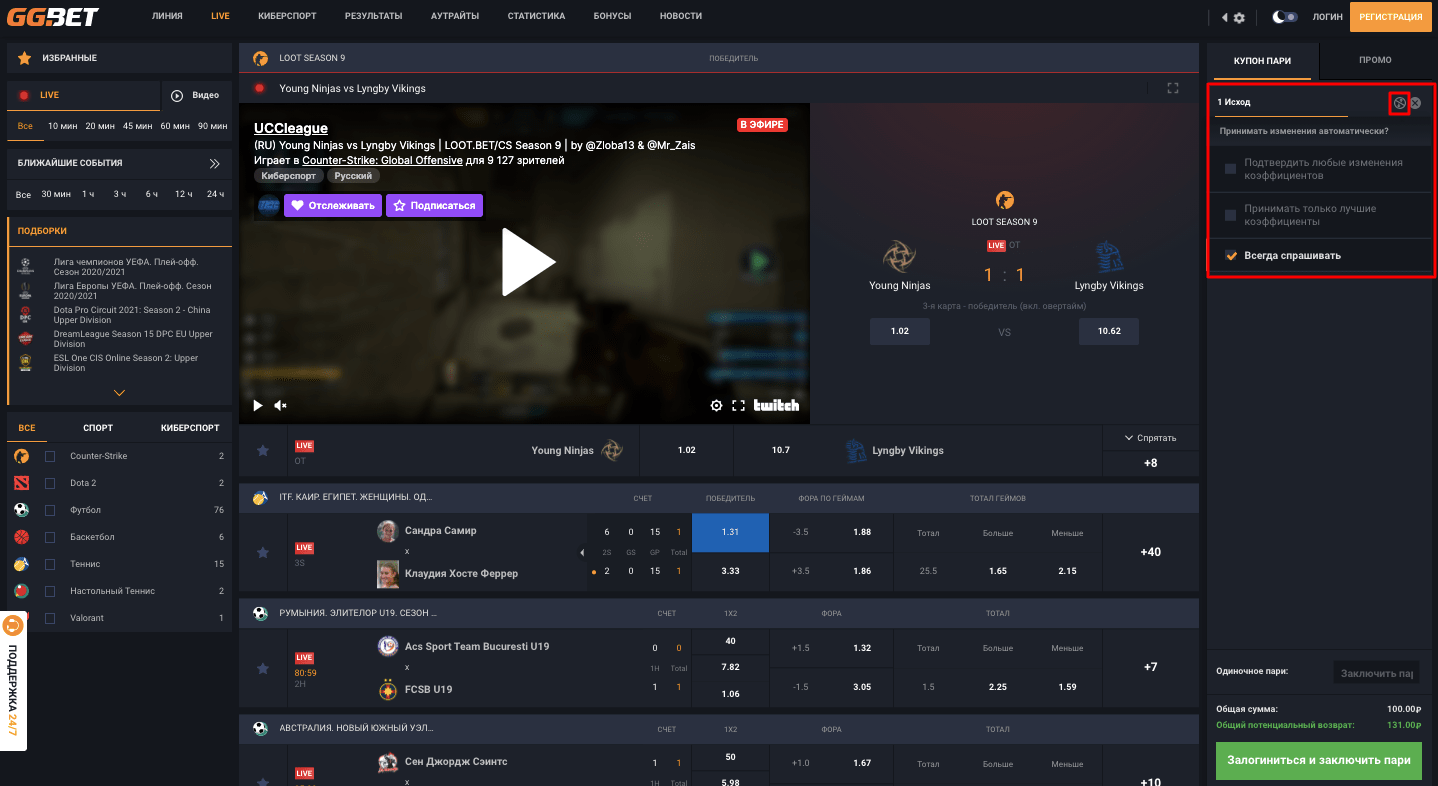Collapse stream with Спрятать
1438x786 pixels.
click(x=1150, y=438)
